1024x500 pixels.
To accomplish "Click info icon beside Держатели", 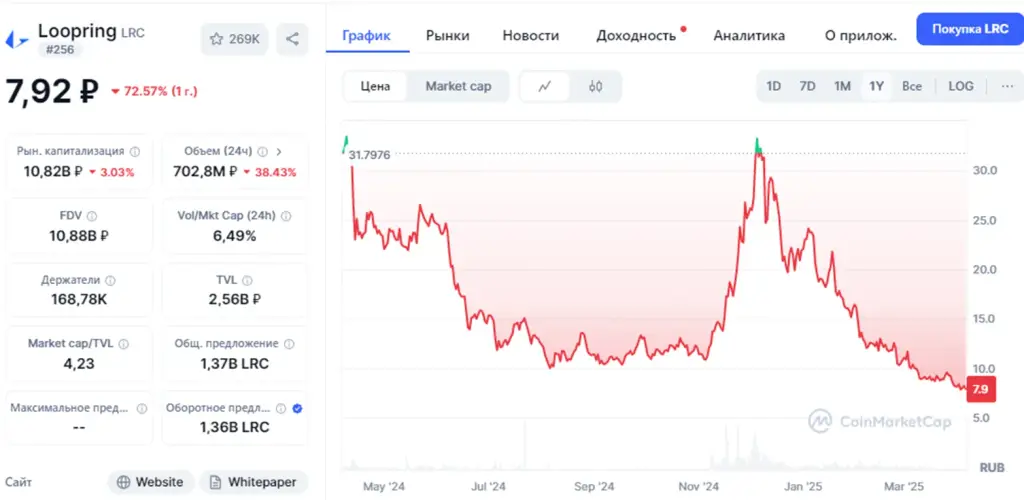I will (x=110, y=280).
